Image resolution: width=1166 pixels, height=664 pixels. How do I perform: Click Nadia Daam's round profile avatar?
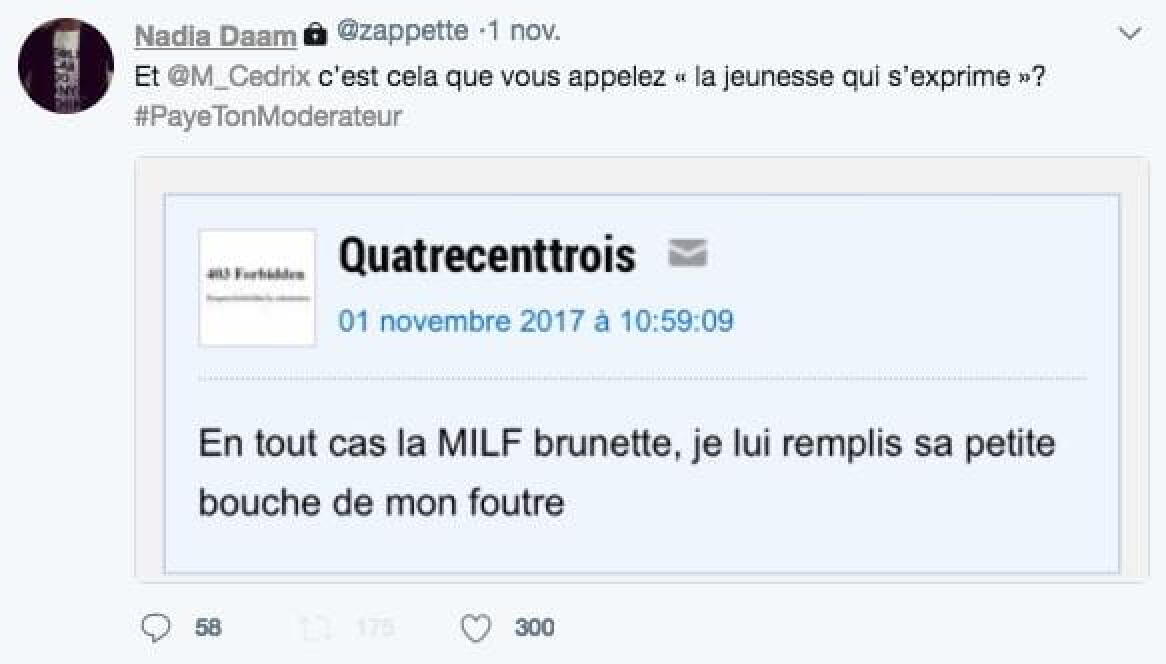pyautogui.click(x=66, y=67)
